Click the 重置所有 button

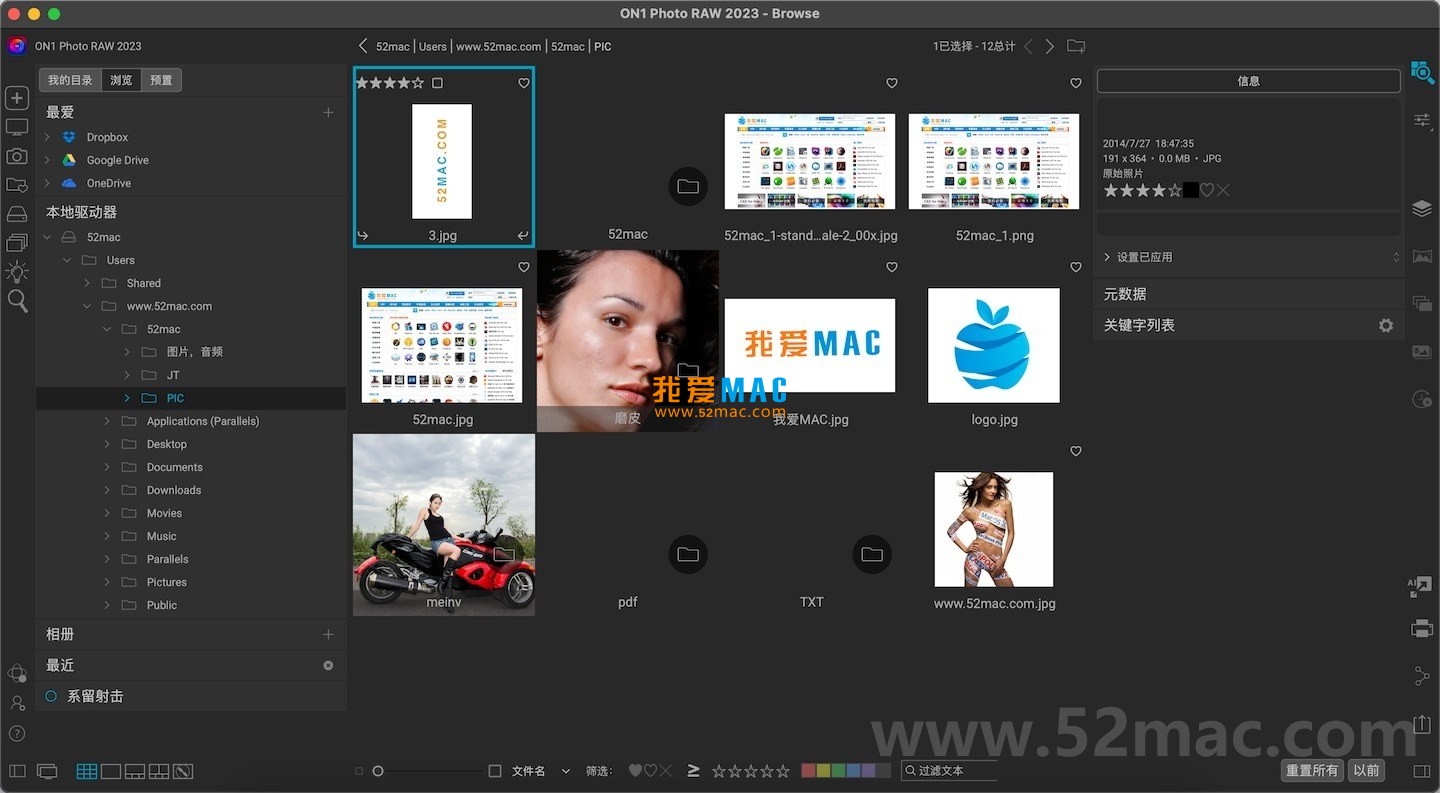pyautogui.click(x=1311, y=771)
